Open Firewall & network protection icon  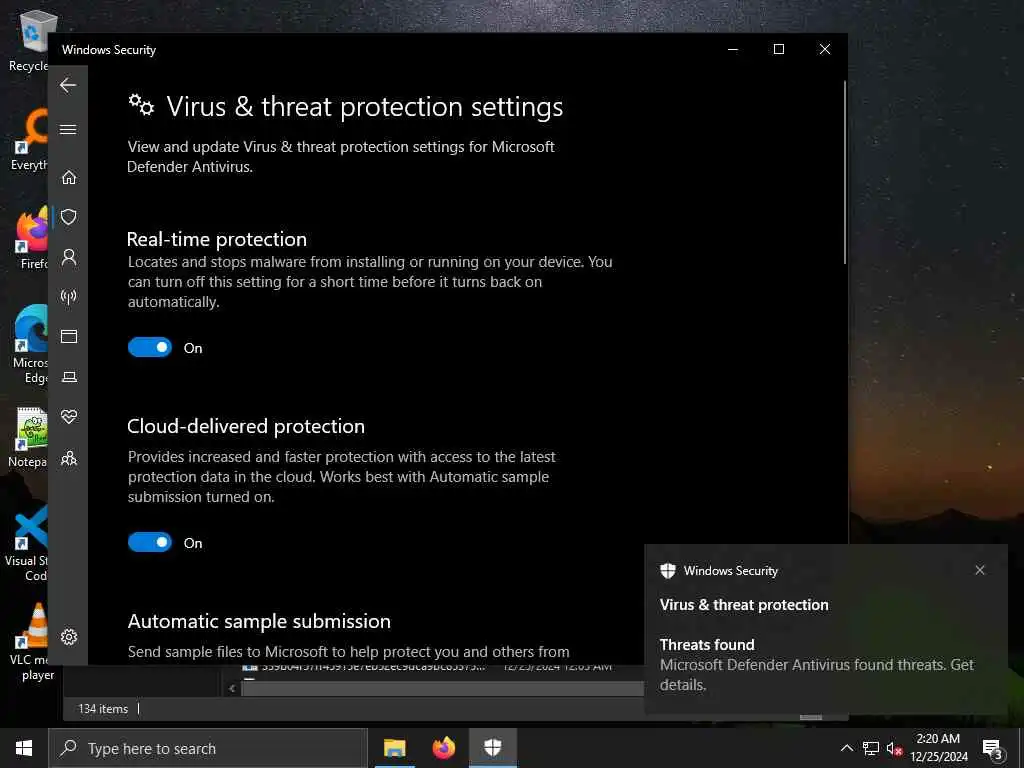(69, 297)
